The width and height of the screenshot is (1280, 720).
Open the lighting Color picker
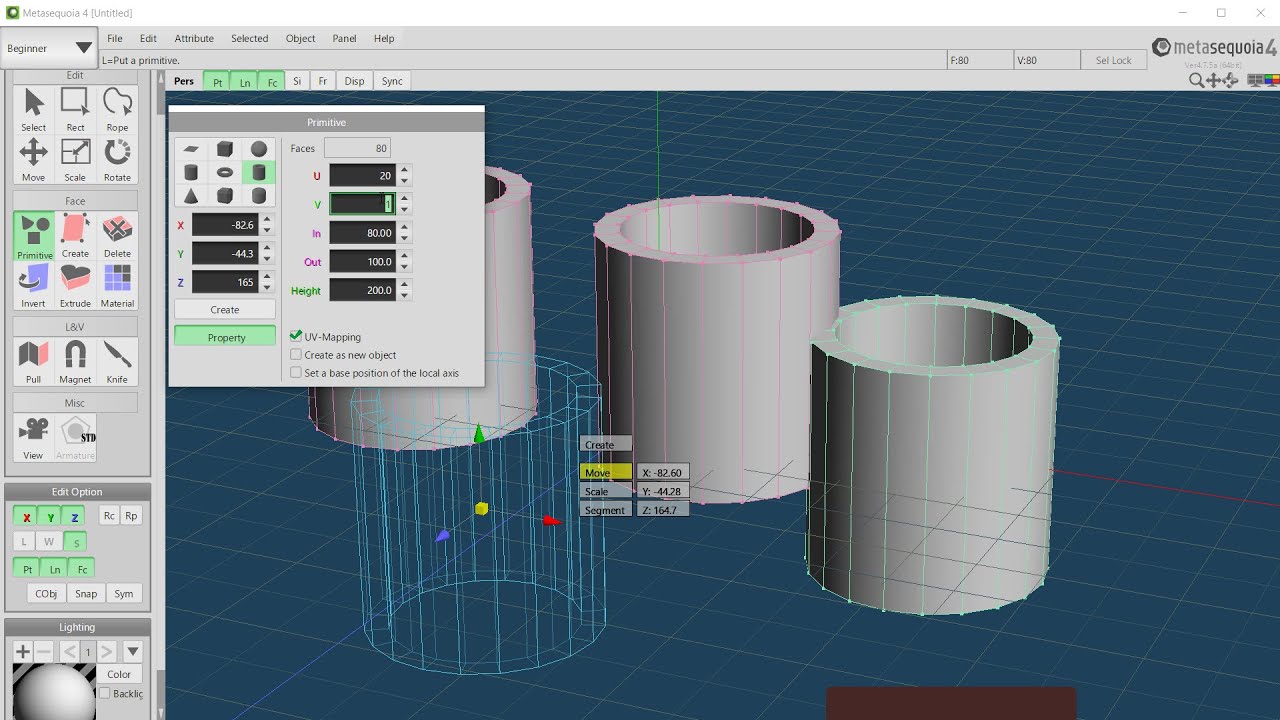tap(119, 674)
